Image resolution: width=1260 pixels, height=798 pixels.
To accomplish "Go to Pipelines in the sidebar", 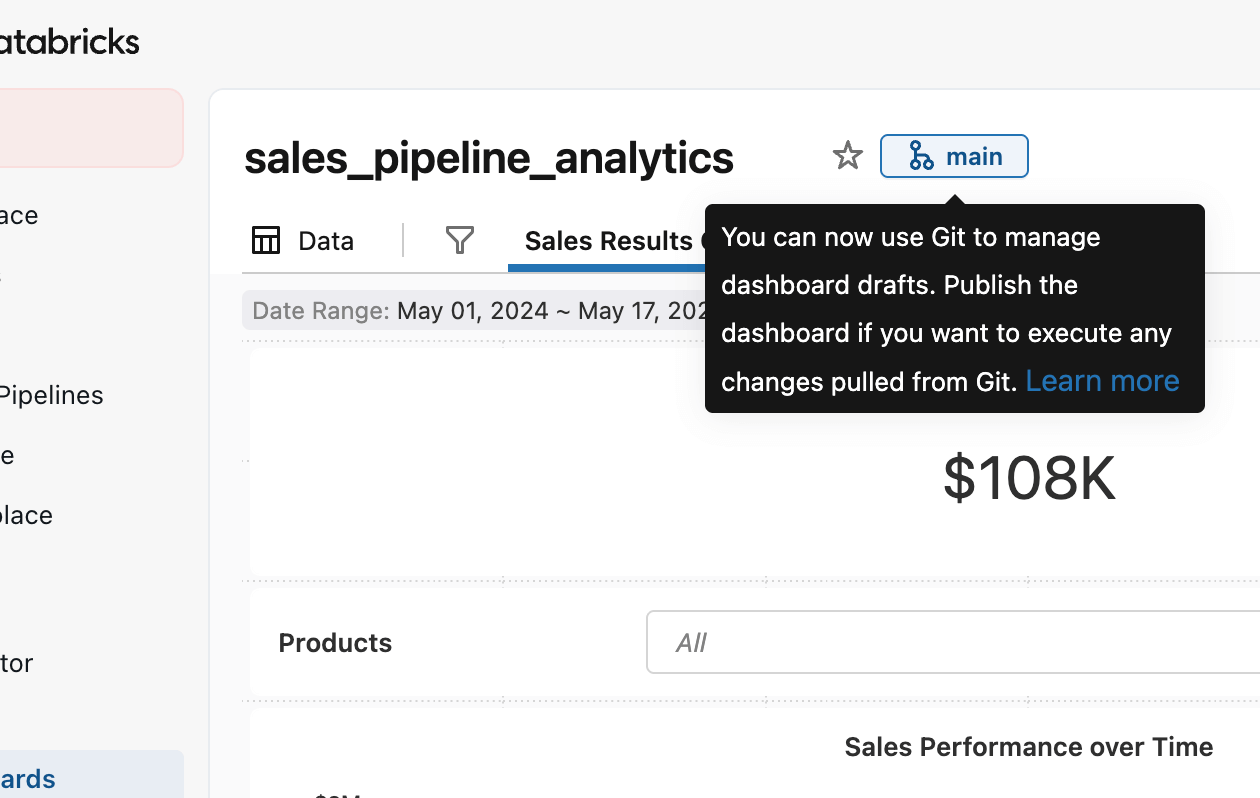I will click(x=51, y=395).
